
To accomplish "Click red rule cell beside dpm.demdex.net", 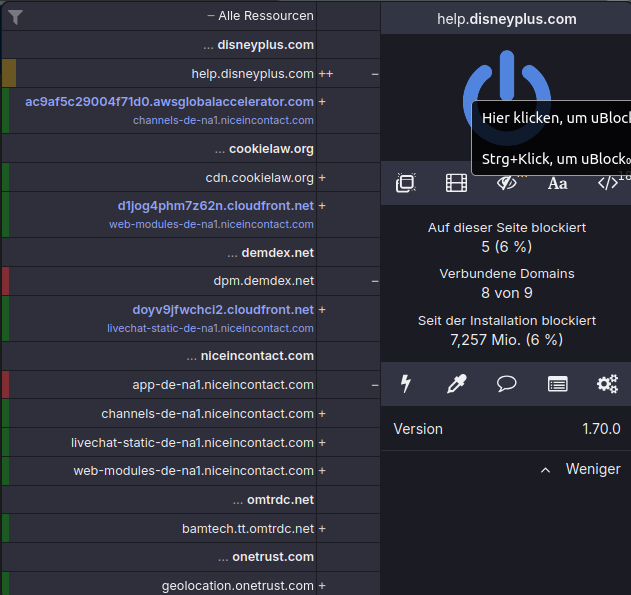I will point(6,281).
